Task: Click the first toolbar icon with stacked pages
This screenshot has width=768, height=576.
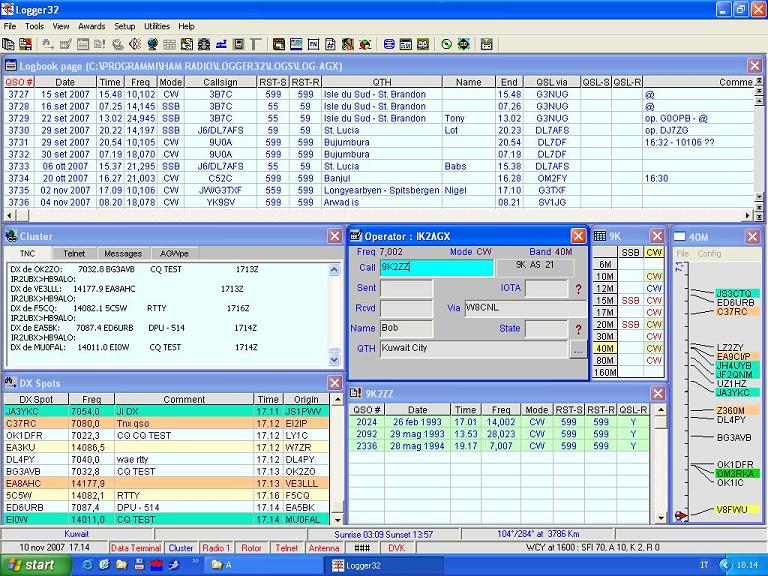Action: (9, 44)
